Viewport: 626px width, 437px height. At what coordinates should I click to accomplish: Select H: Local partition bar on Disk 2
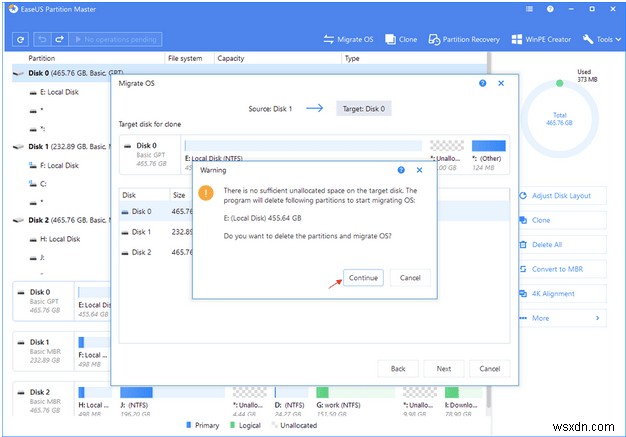click(x=95, y=392)
